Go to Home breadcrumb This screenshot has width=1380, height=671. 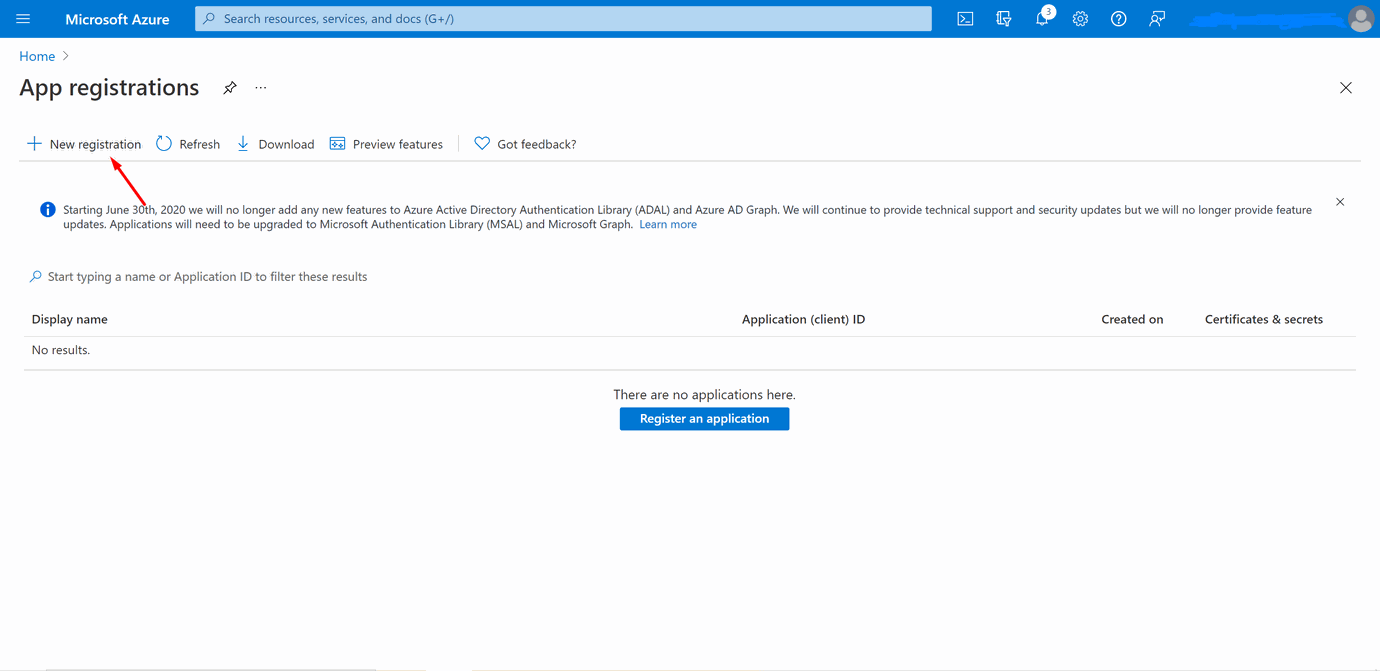(x=37, y=56)
